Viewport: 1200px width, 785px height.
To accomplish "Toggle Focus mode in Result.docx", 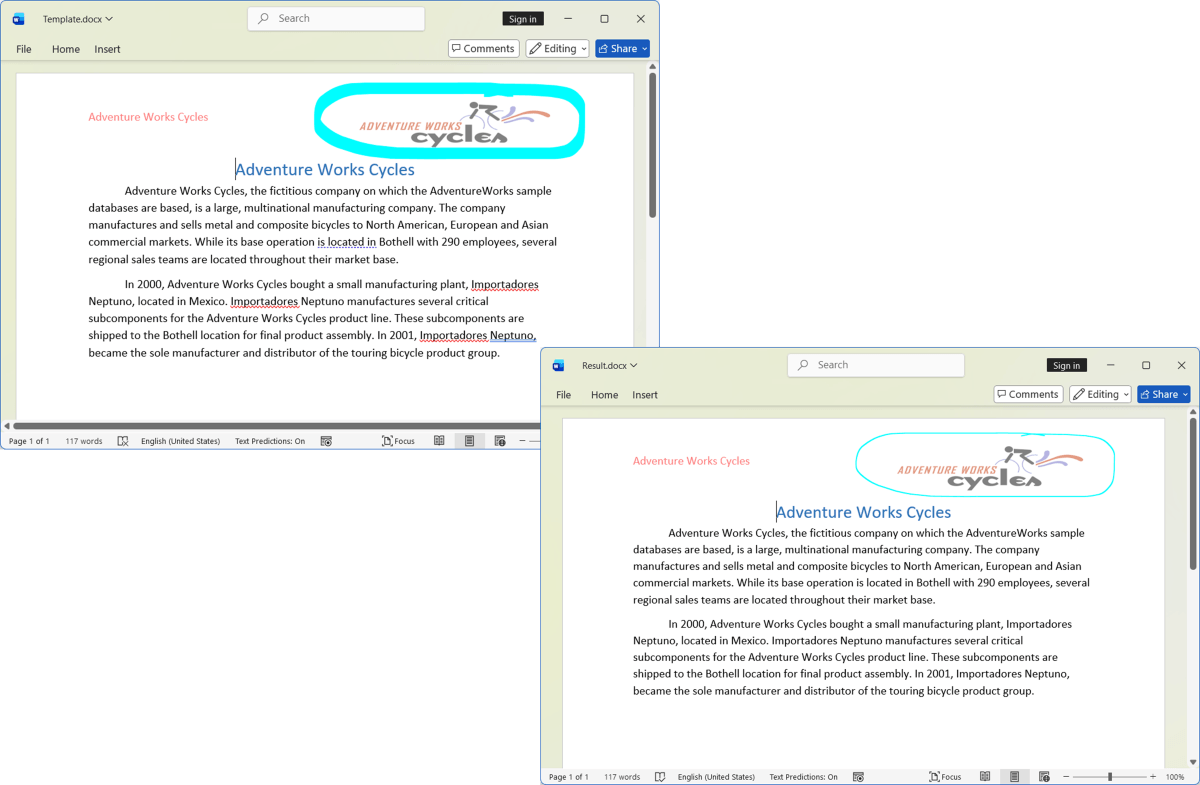I will point(945,777).
